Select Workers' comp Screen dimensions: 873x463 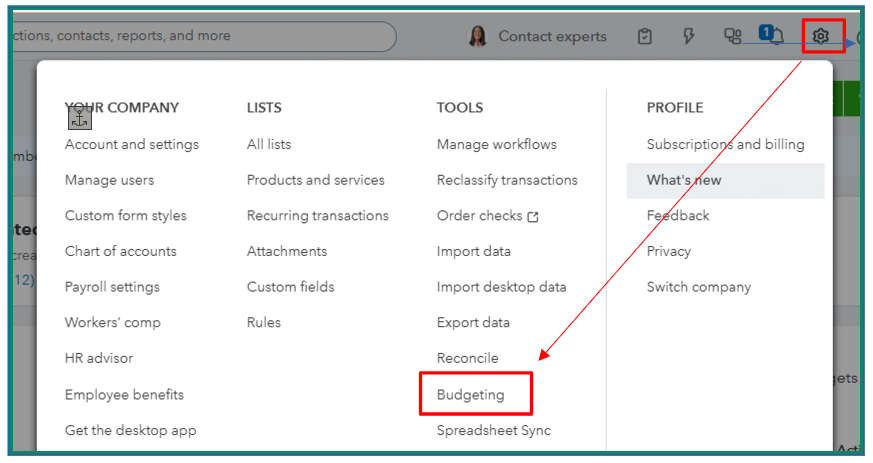tap(112, 323)
